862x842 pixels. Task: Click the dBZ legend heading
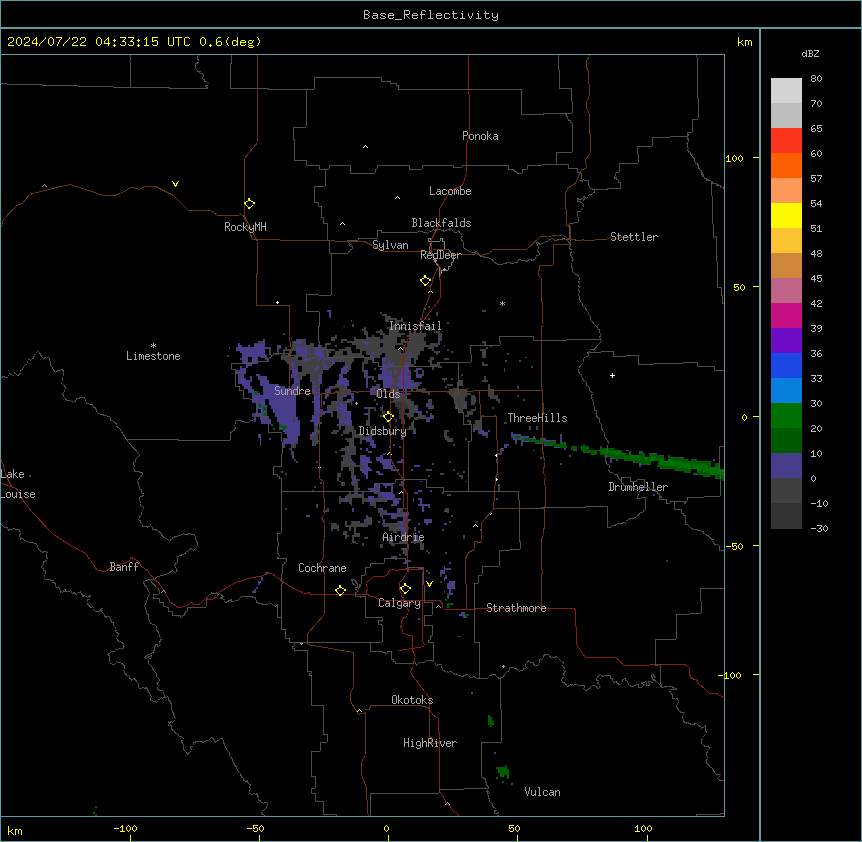pos(810,53)
